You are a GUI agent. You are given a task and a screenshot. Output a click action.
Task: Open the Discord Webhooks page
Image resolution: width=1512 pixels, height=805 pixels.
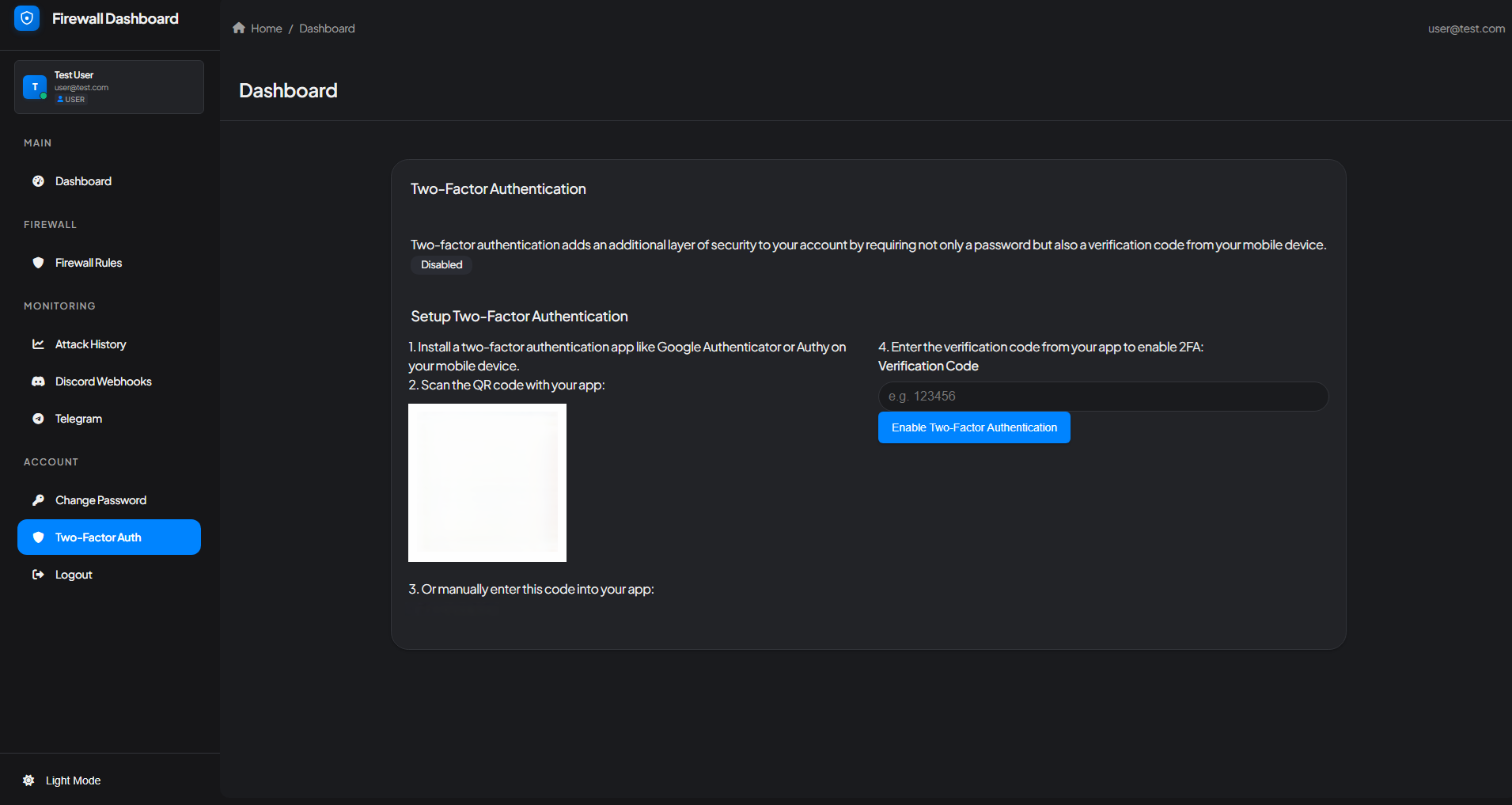point(109,382)
